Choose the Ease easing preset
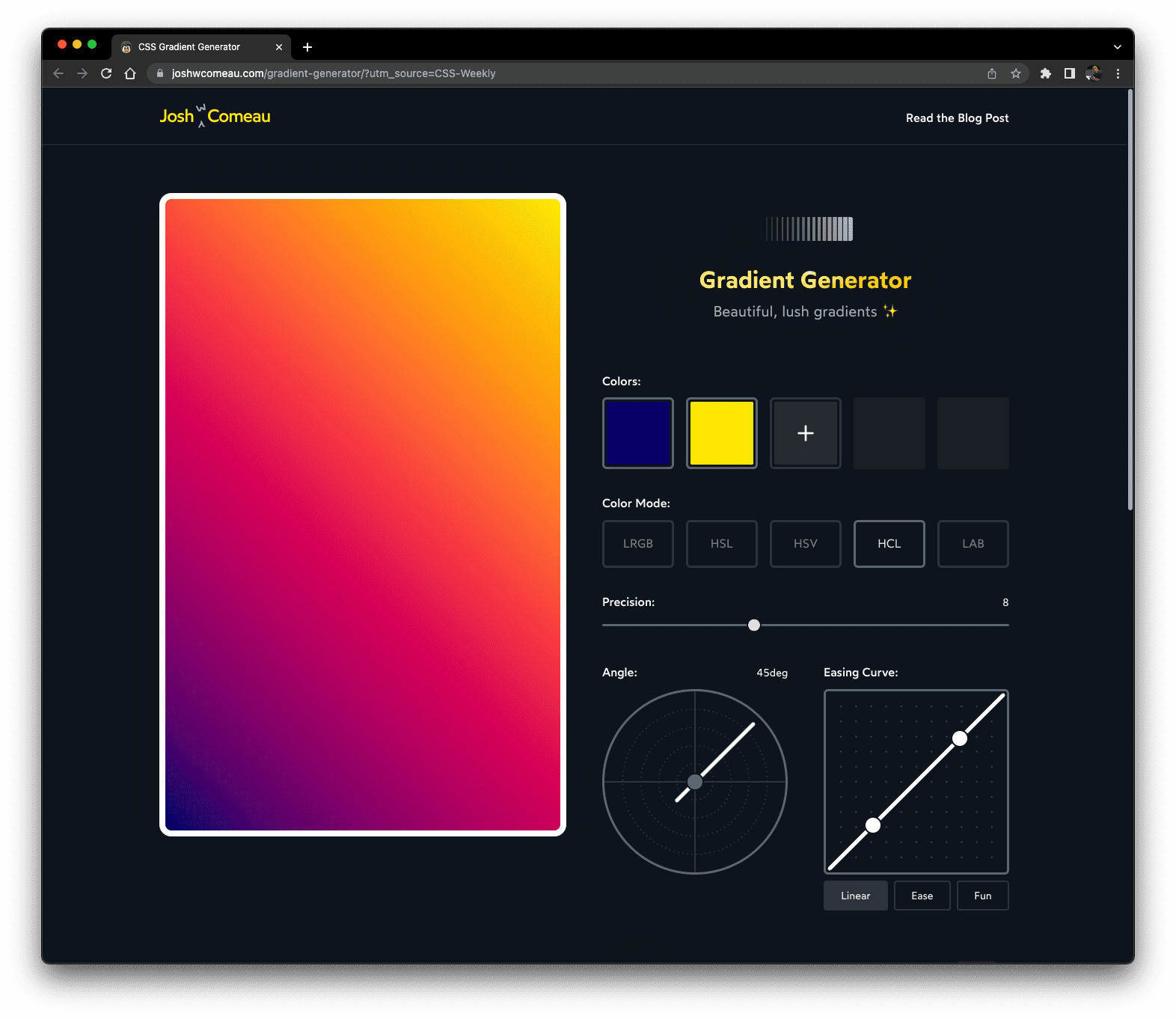 pos(922,896)
